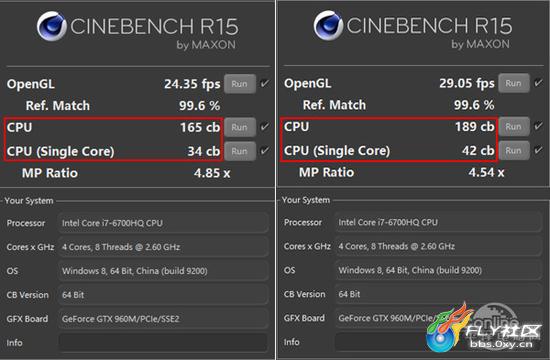Toggle CPU Single Core checkbox in left window

265,151
